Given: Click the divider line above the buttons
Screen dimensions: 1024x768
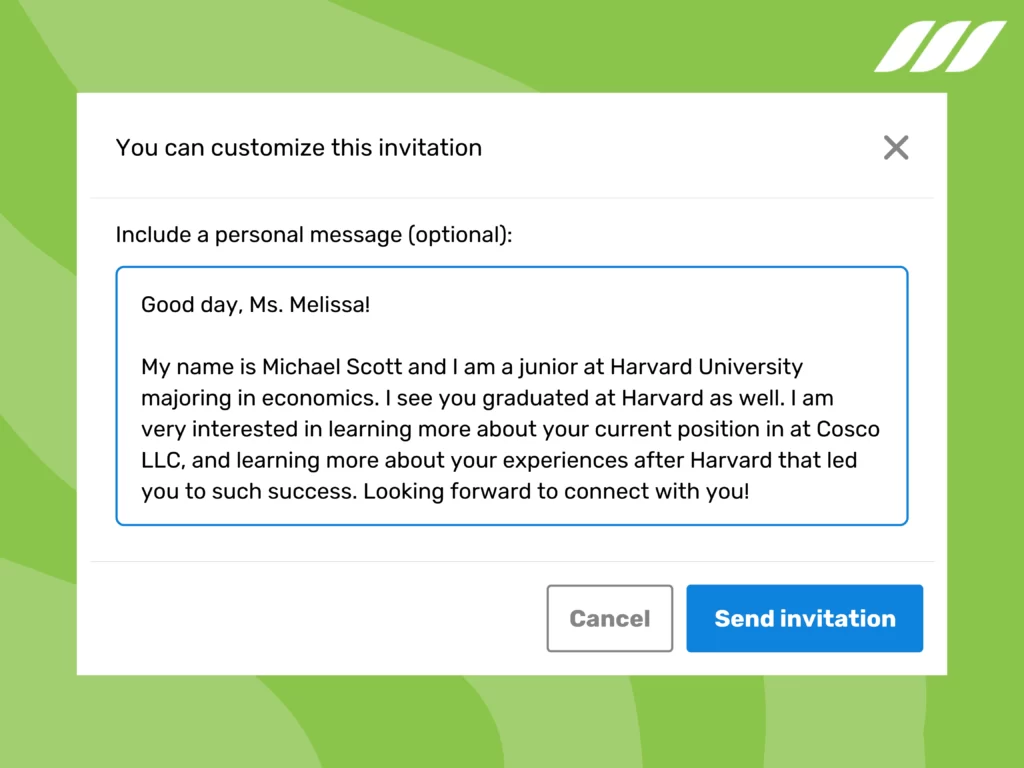Looking at the screenshot, I should tap(512, 561).
